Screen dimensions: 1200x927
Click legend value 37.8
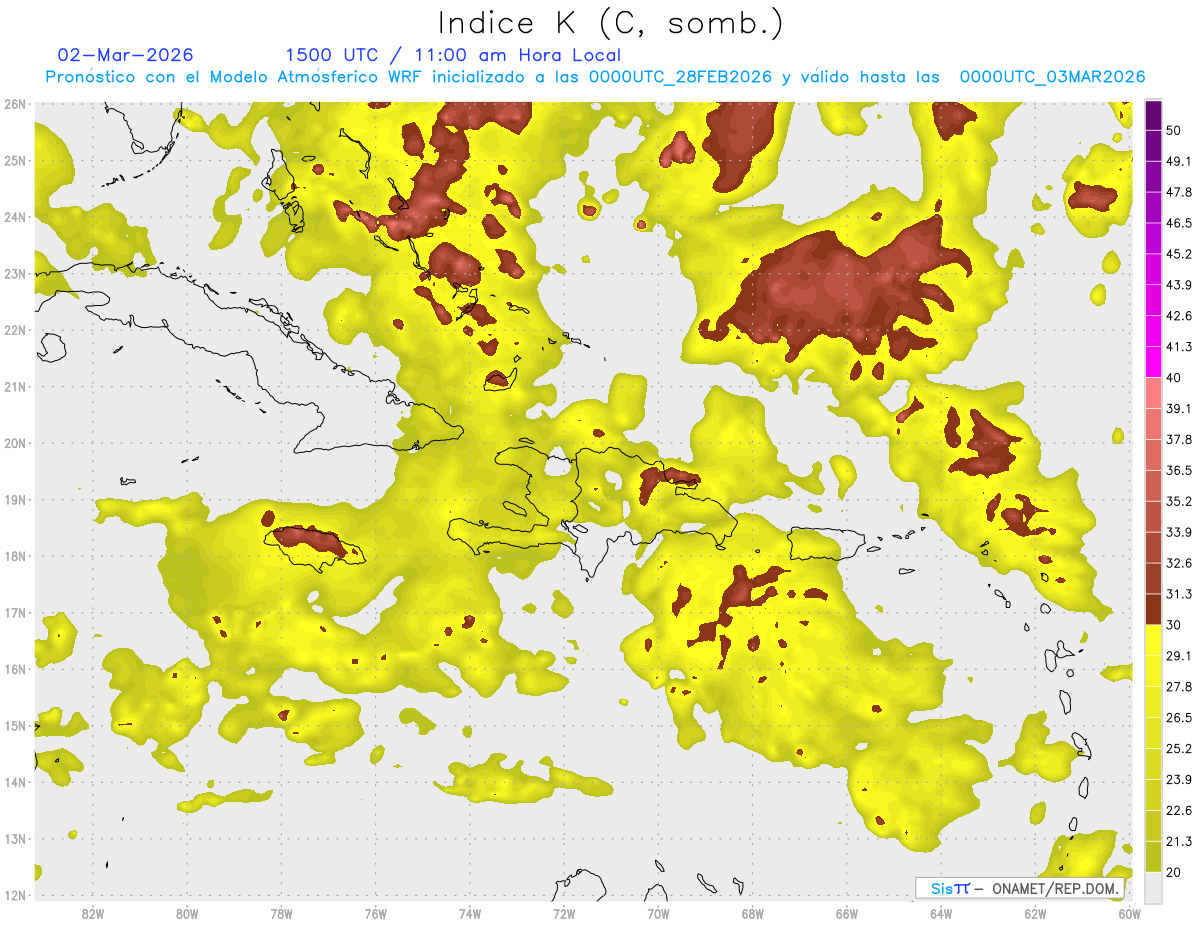point(1180,439)
